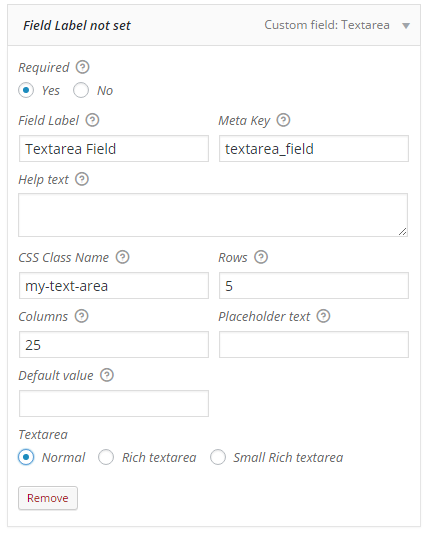The width and height of the screenshot is (427, 536).
Task: Click the Field Label help icon
Action: pos(92,120)
